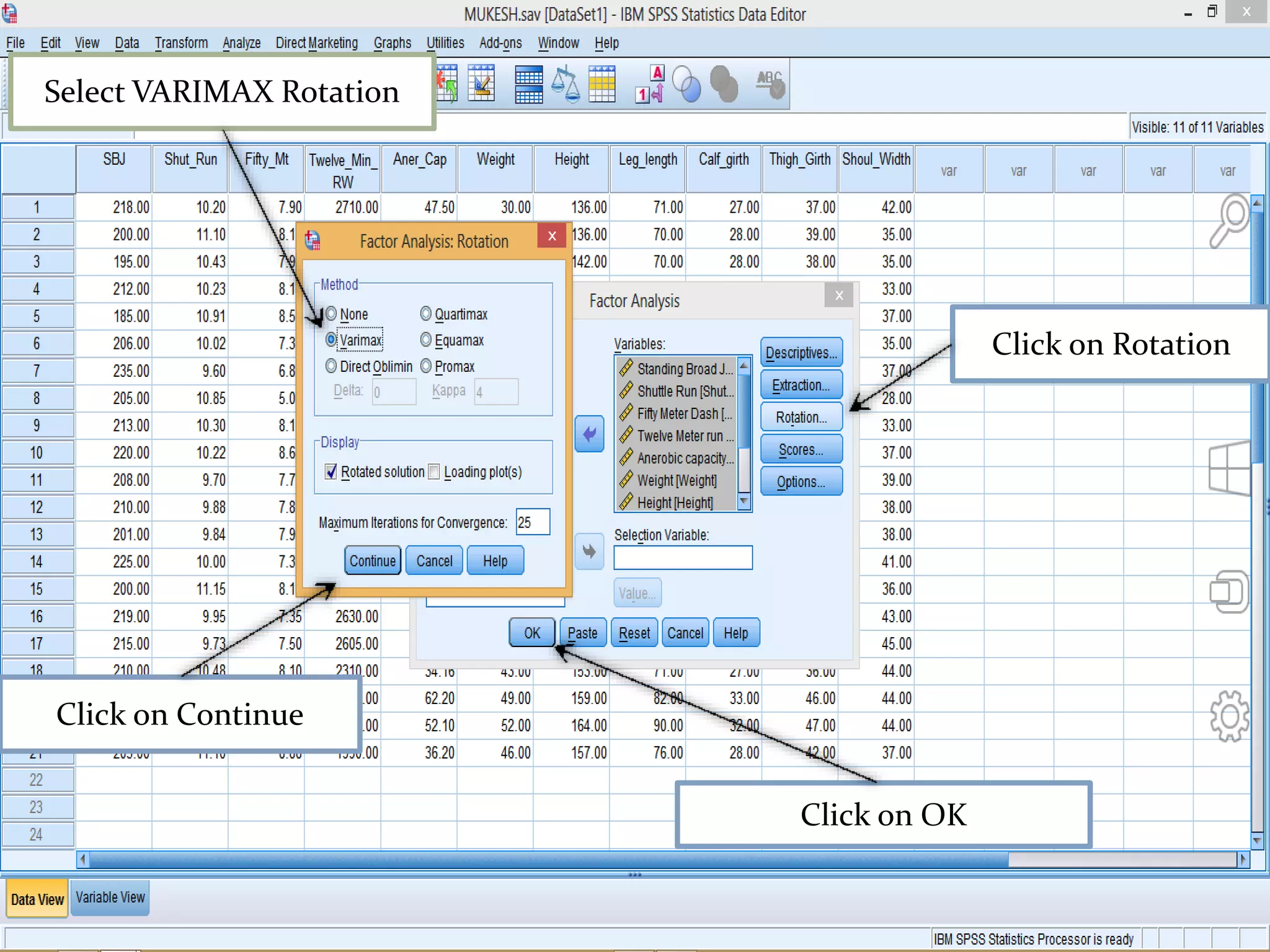Open the Windows Start charm

click(1229, 469)
